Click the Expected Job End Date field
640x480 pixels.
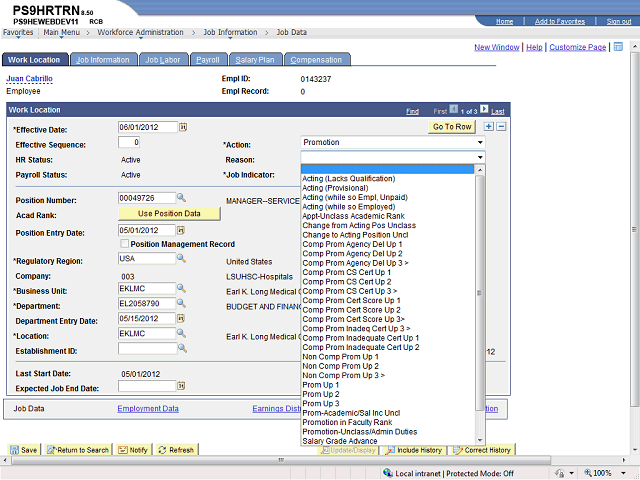[147, 386]
